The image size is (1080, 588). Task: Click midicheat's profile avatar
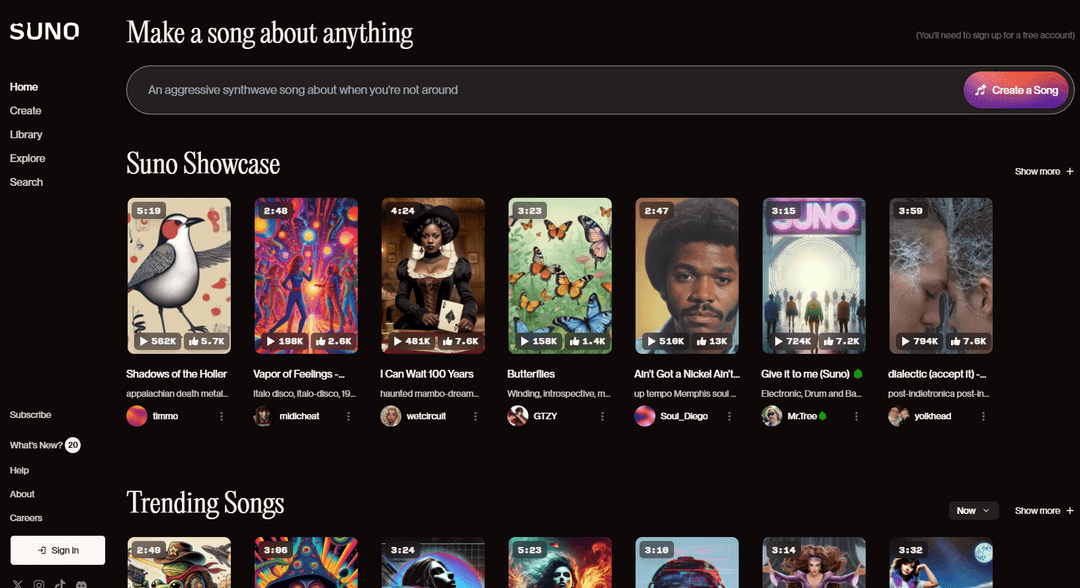pos(264,416)
